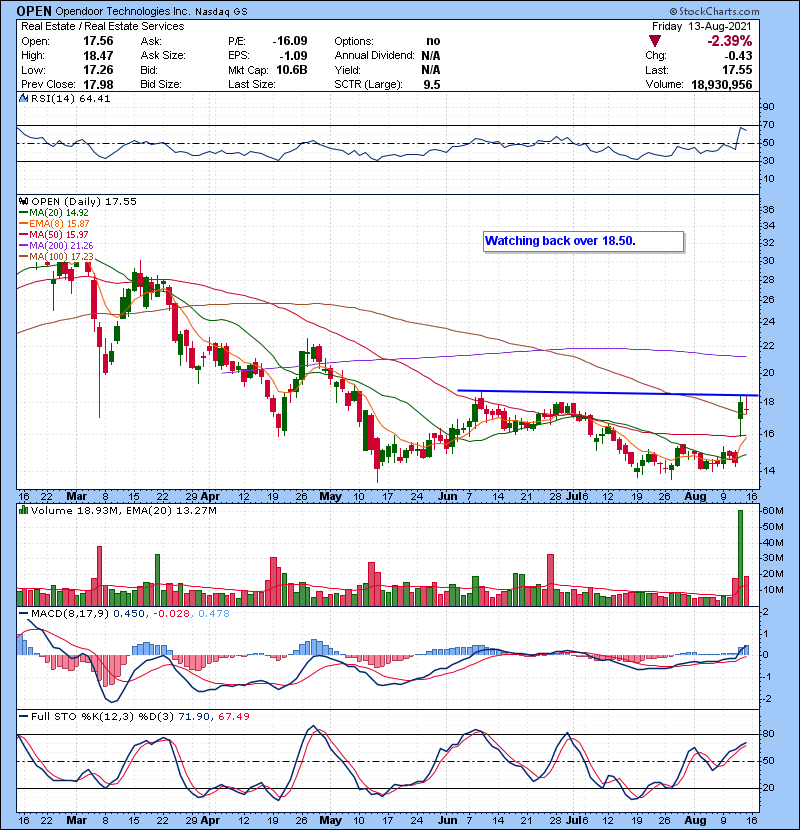
Task: Click the MACD histogram value 0.478
Action: click(214, 614)
